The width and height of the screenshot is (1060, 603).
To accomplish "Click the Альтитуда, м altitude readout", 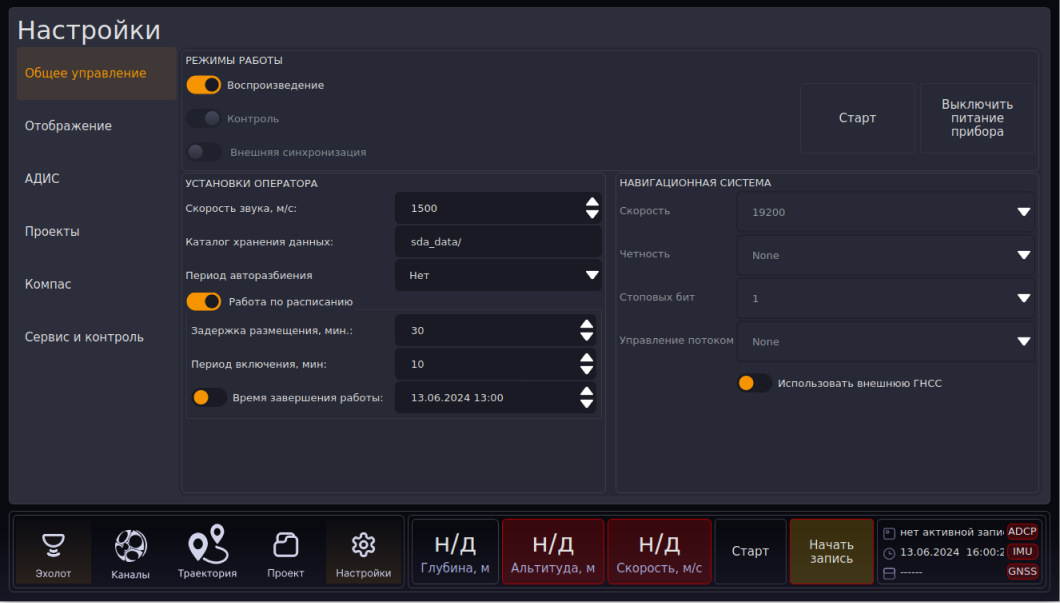I will point(553,552).
